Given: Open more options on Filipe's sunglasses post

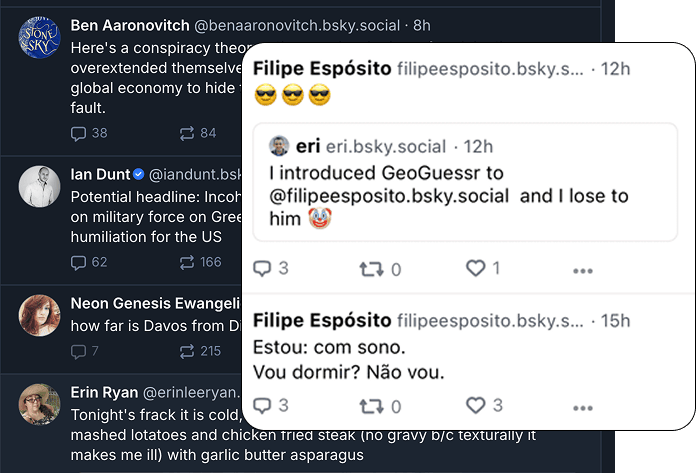Looking at the screenshot, I should click(583, 270).
